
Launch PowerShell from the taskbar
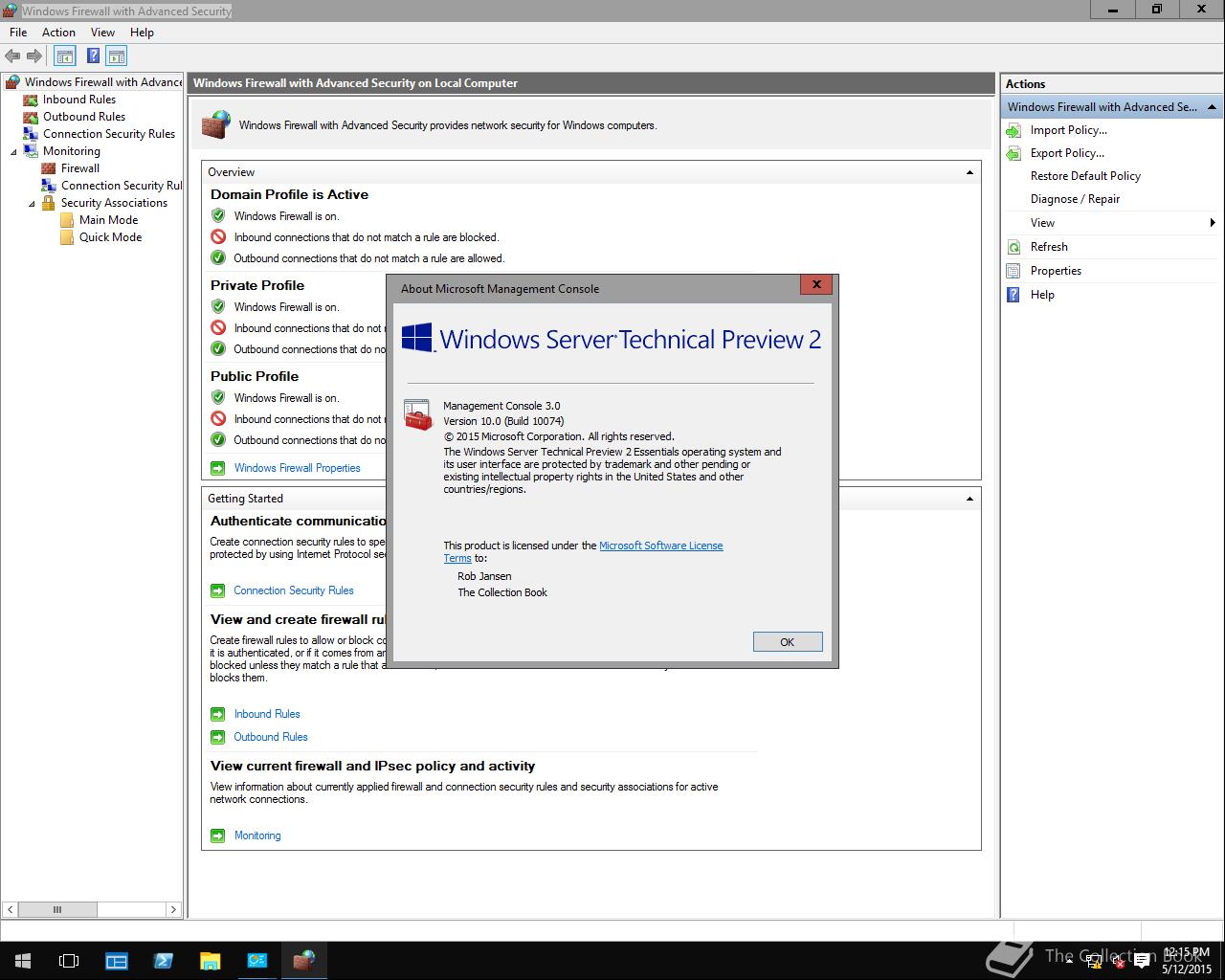click(163, 960)
